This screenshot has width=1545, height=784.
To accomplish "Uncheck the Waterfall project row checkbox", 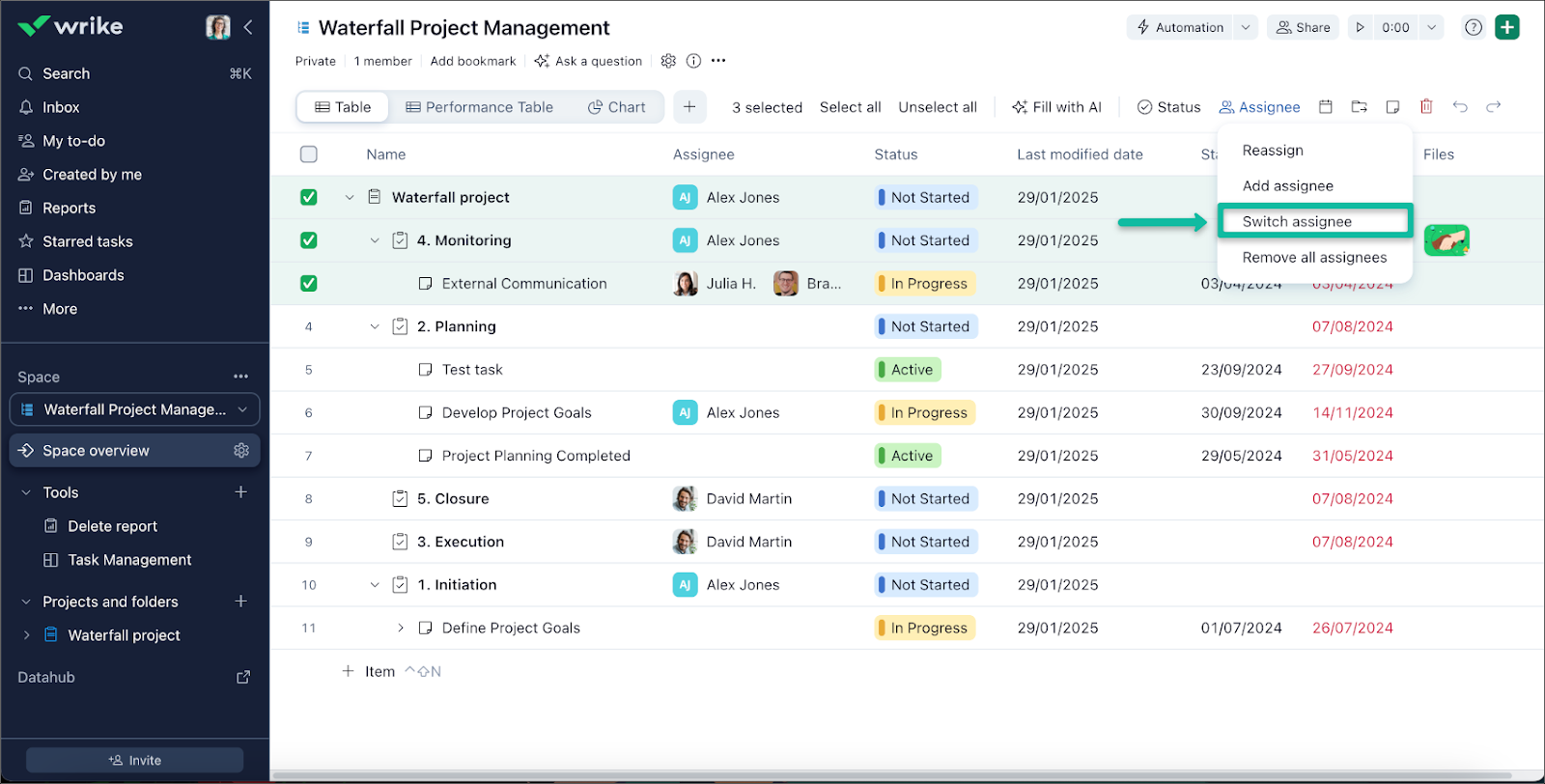I will tap(309, 197).
